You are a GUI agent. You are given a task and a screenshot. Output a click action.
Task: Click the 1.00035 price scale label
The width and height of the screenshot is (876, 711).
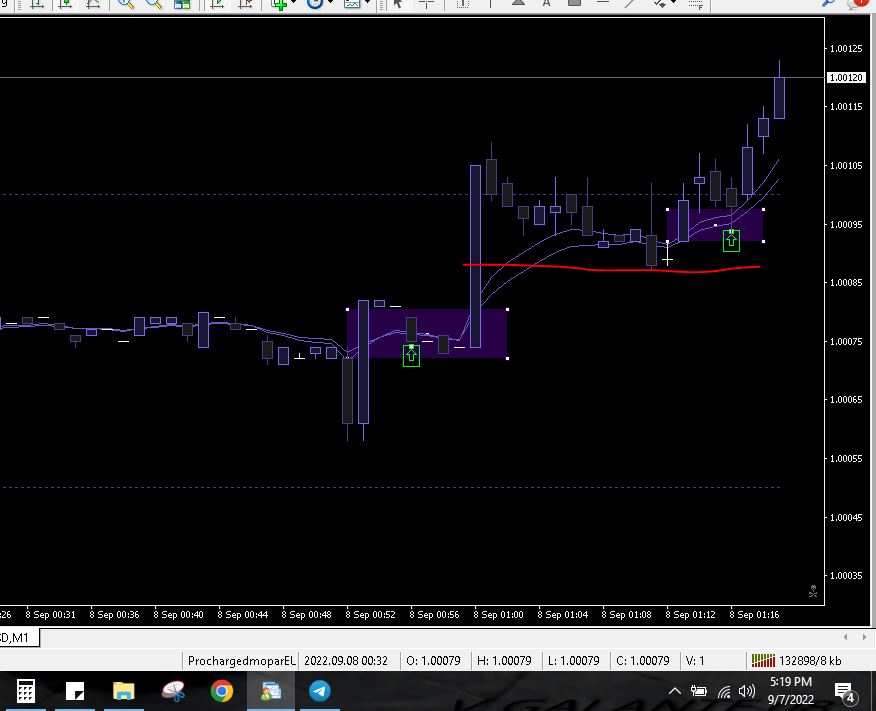coord(846,575)
